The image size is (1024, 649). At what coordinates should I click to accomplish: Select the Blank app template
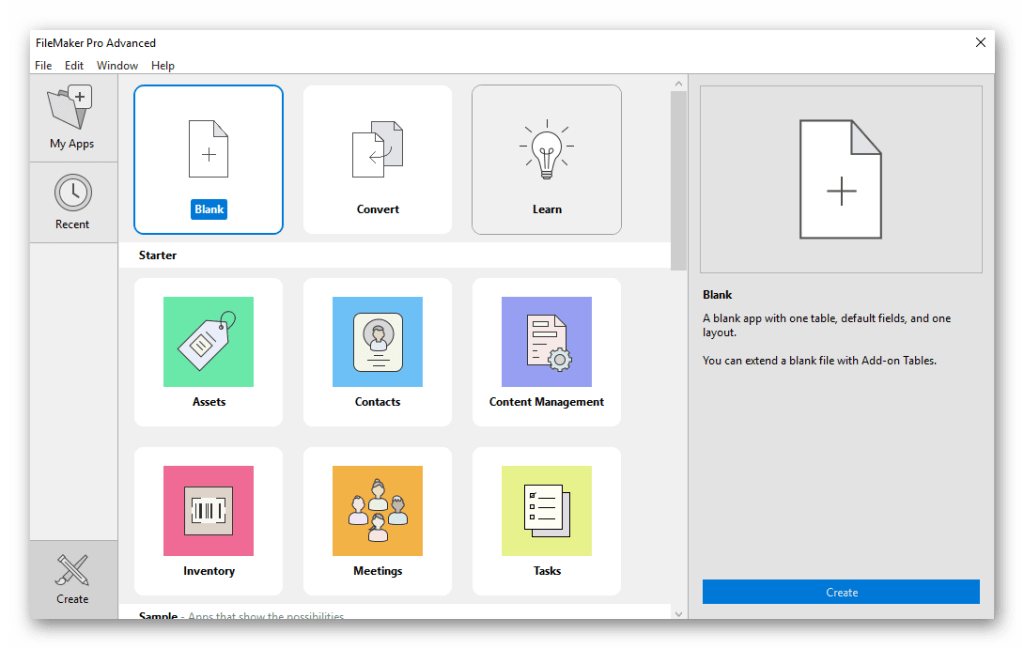tap(208, 159)
